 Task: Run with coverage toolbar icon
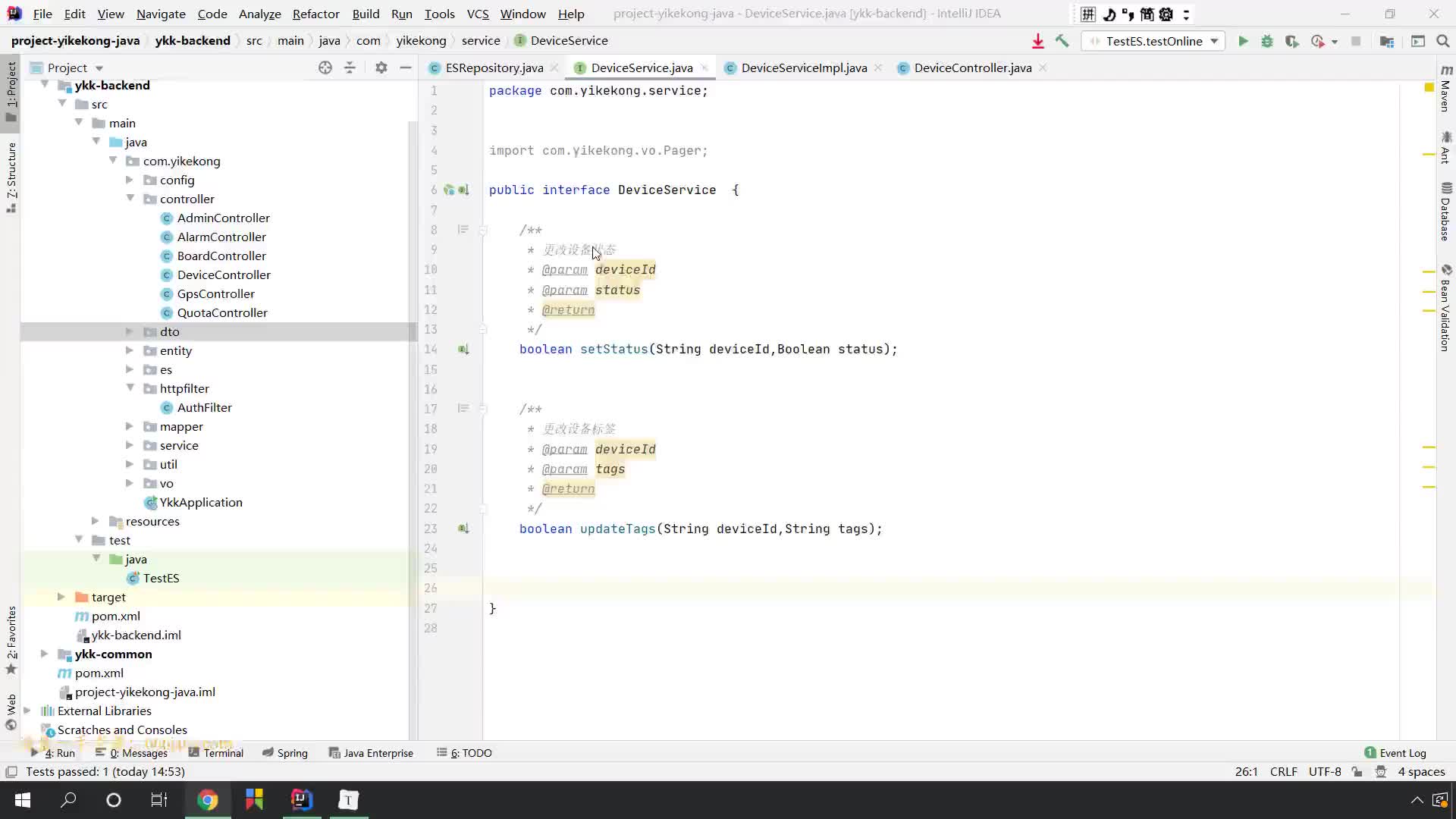1291,41
